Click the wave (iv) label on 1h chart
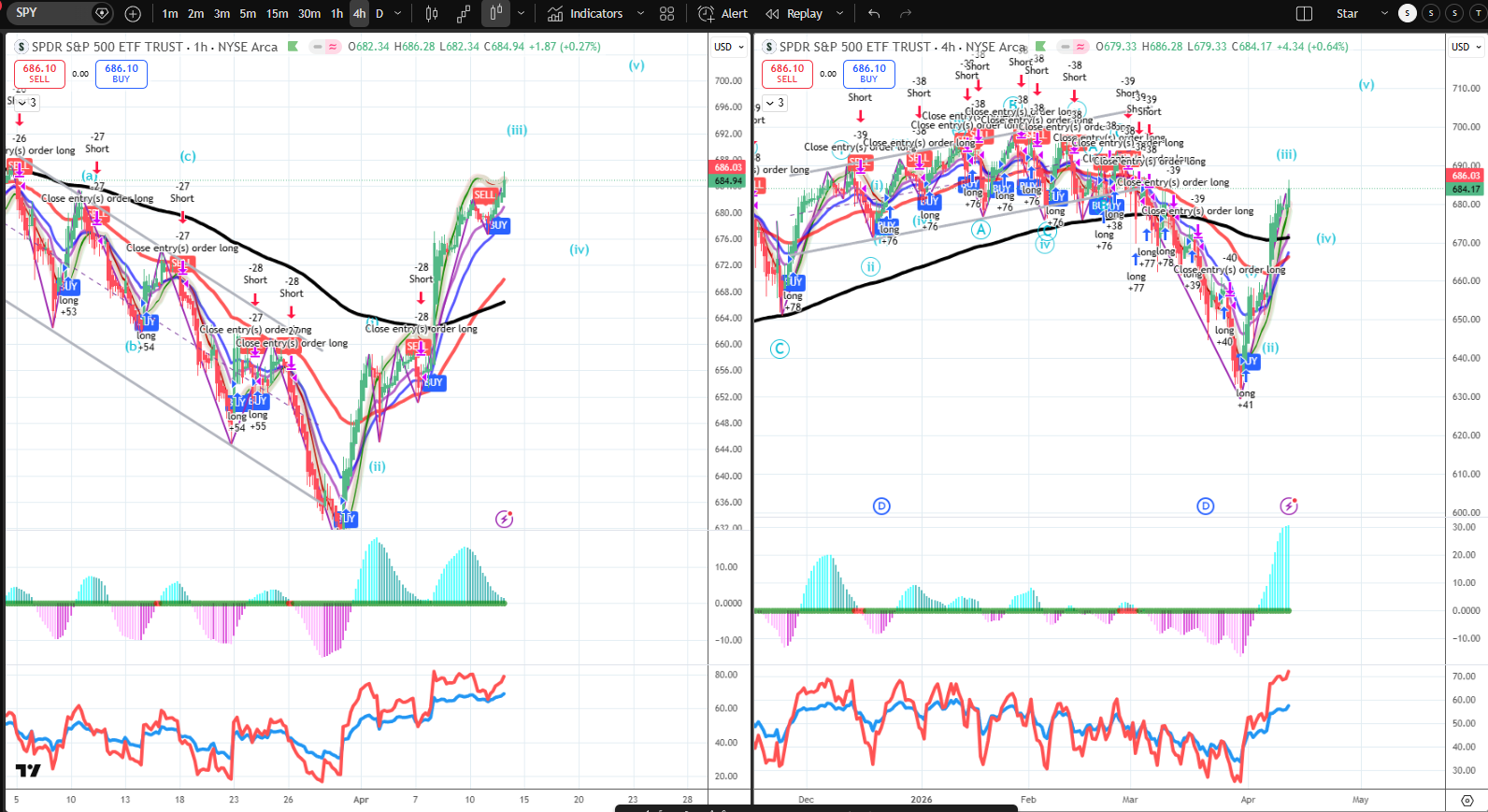This screenshot has width=1488, height=812. (x=579, y=249)
